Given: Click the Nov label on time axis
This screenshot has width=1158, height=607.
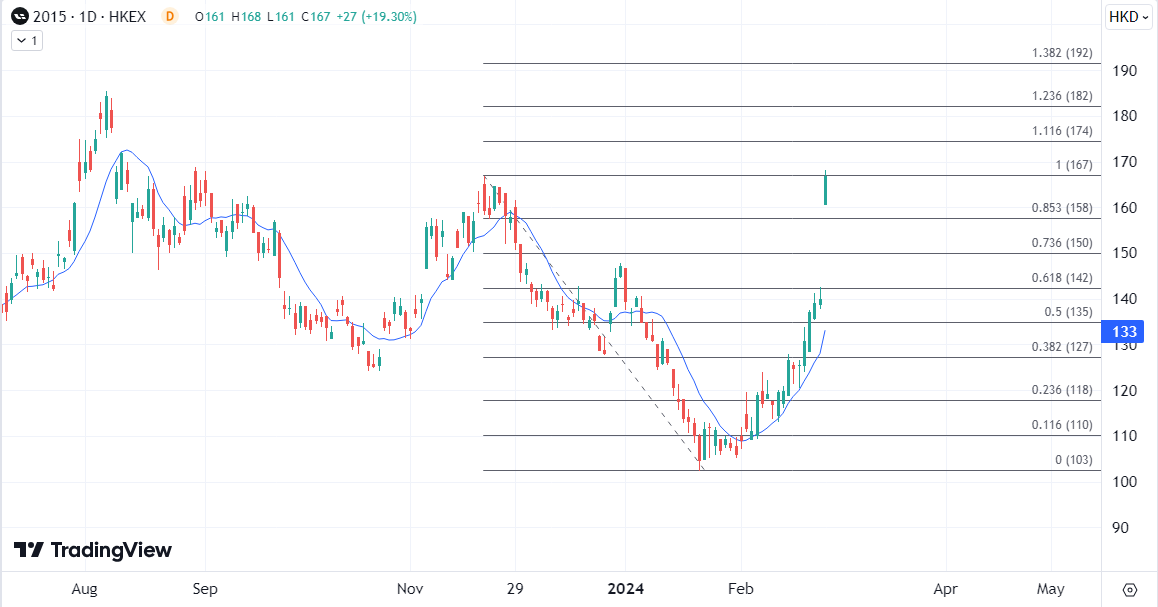Looking at the screenshot, I should coord(410,589).
